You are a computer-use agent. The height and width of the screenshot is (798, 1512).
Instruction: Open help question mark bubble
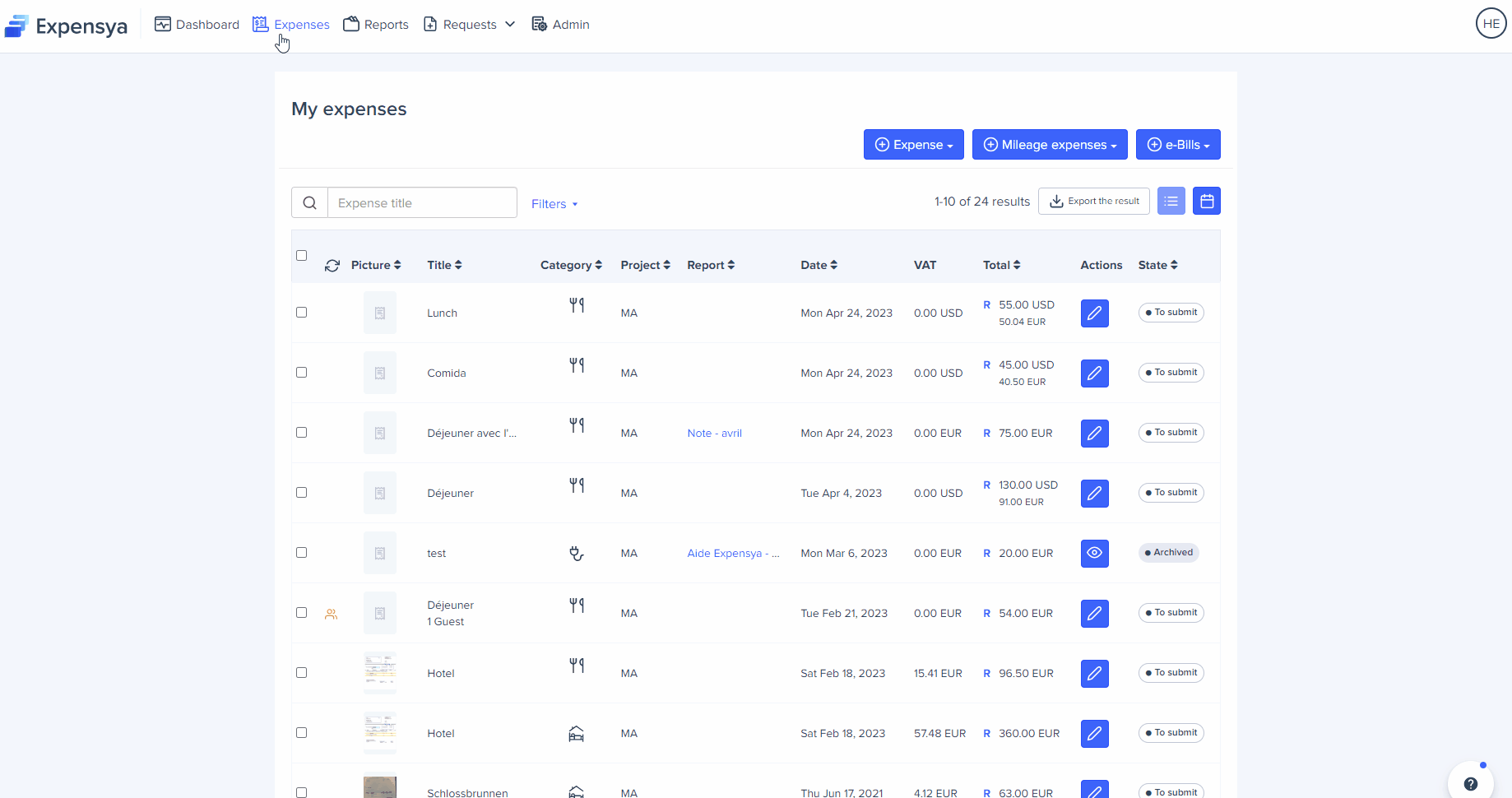1470,783
